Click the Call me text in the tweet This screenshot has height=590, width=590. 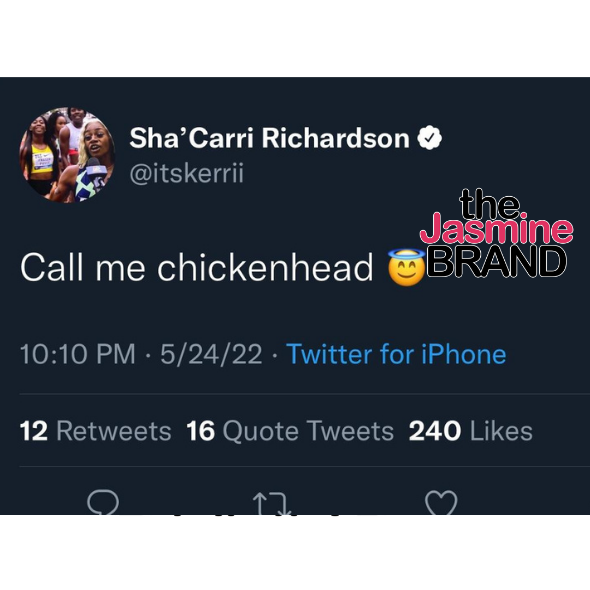pyautogui.click(x=82, y=267)
